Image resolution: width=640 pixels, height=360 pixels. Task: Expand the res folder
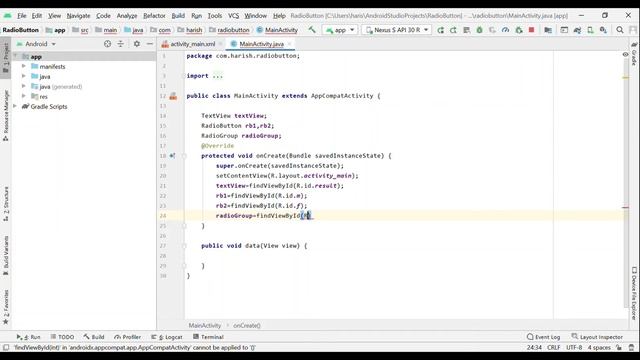[x=24, y=96]
